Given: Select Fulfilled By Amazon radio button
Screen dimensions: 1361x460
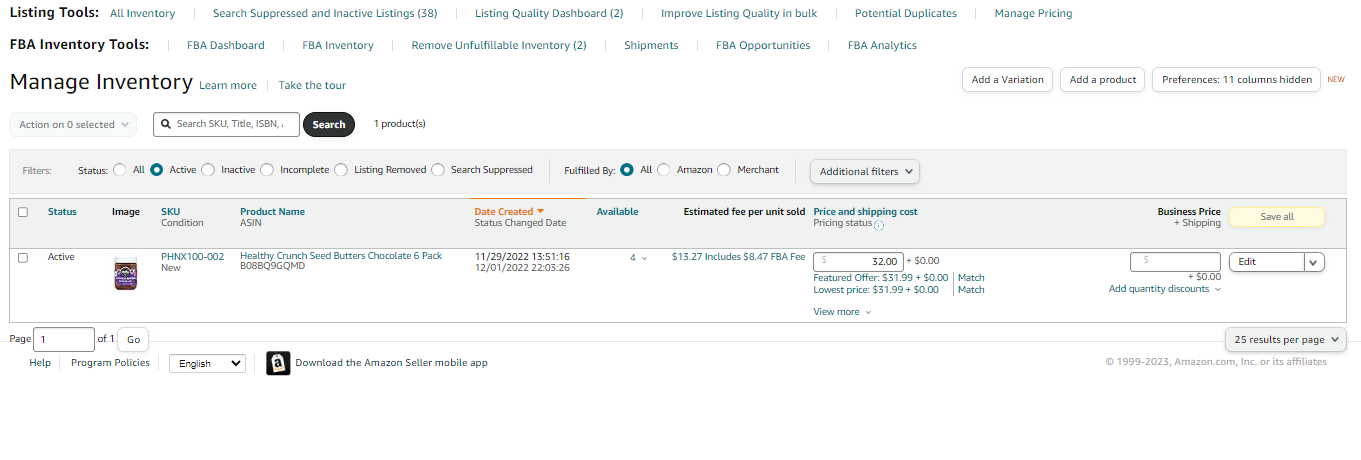Looking at the screenshot, I should tap(664, 170).
